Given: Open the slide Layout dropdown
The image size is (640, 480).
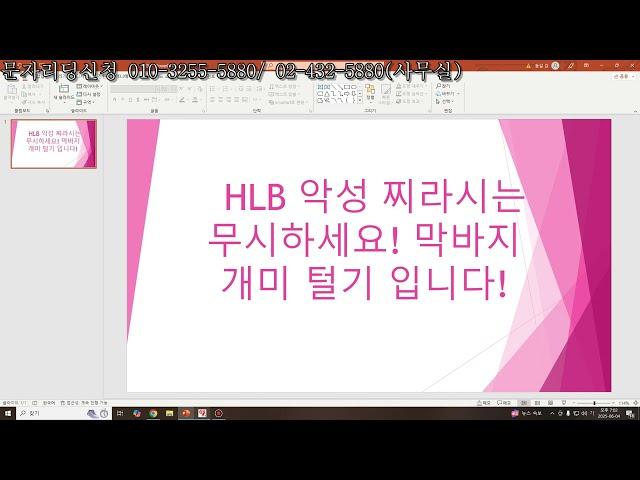Looking at the screenshot, I should coord(89,87).
